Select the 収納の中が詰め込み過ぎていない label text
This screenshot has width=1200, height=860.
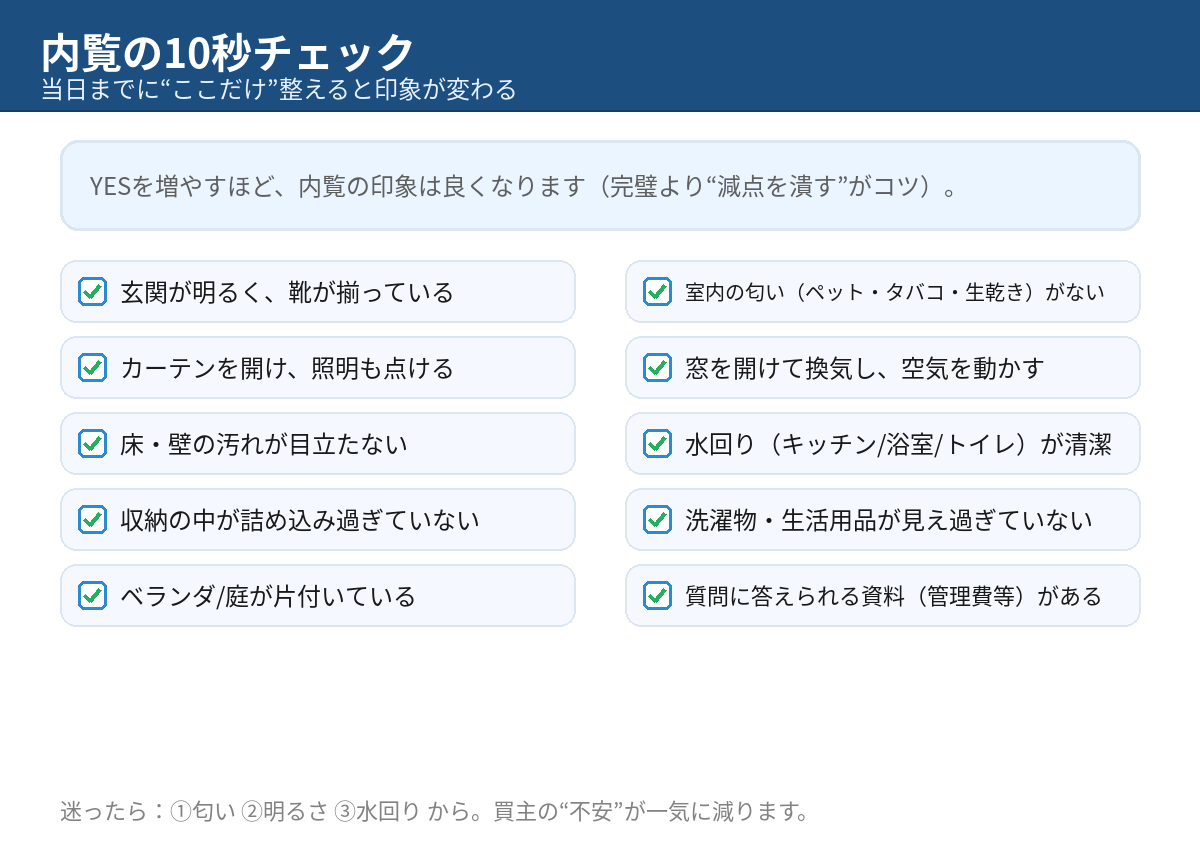click(300, 521)
